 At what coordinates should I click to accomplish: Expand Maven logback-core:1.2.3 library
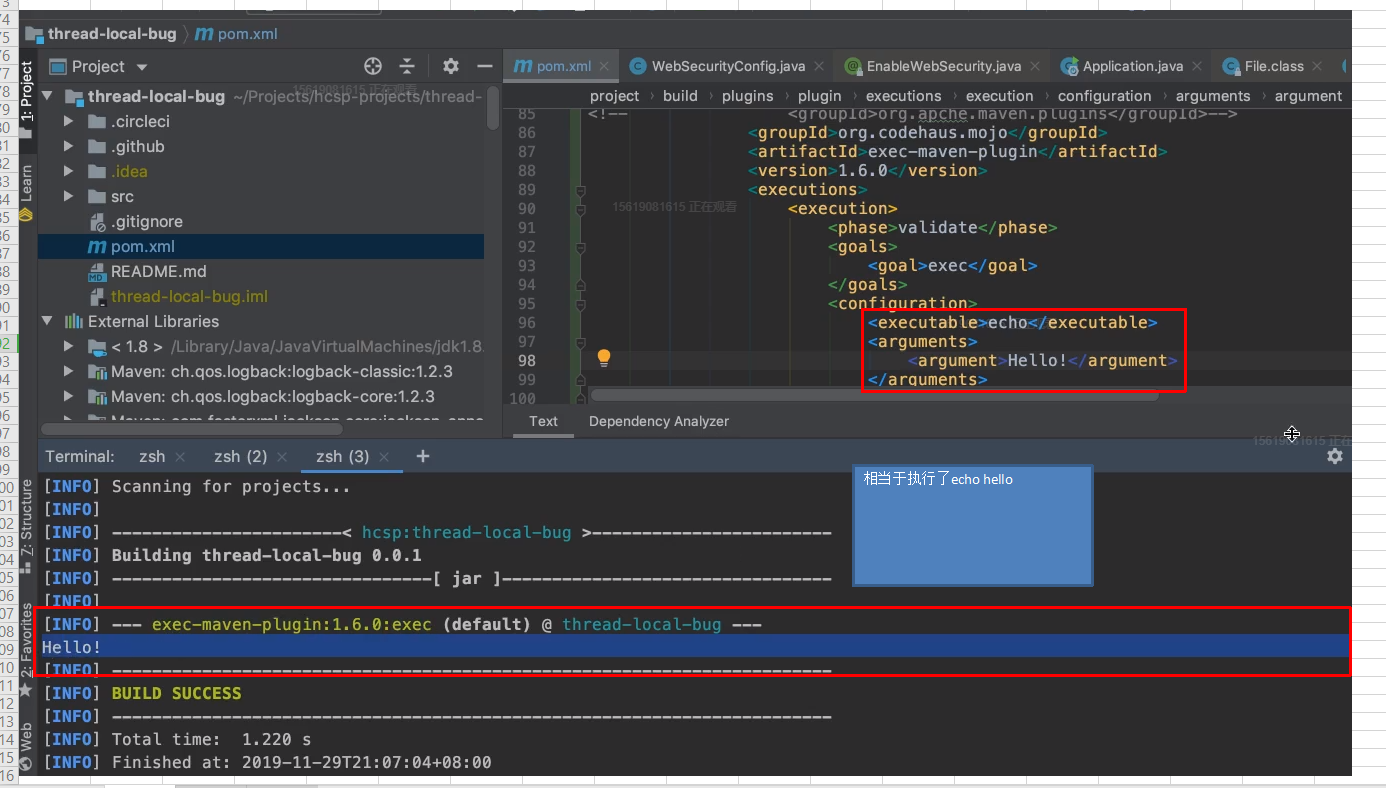coord(69,396)
